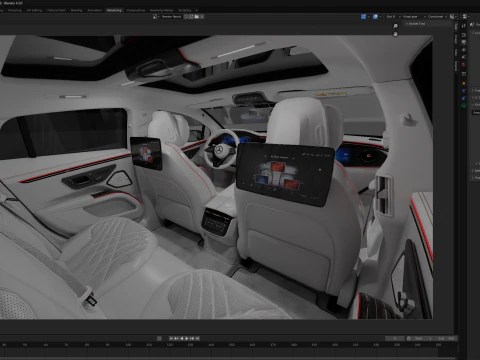Open the Compositing workspace tab
The width and height of the screenshot is (480, 360).
coord(136,10)
